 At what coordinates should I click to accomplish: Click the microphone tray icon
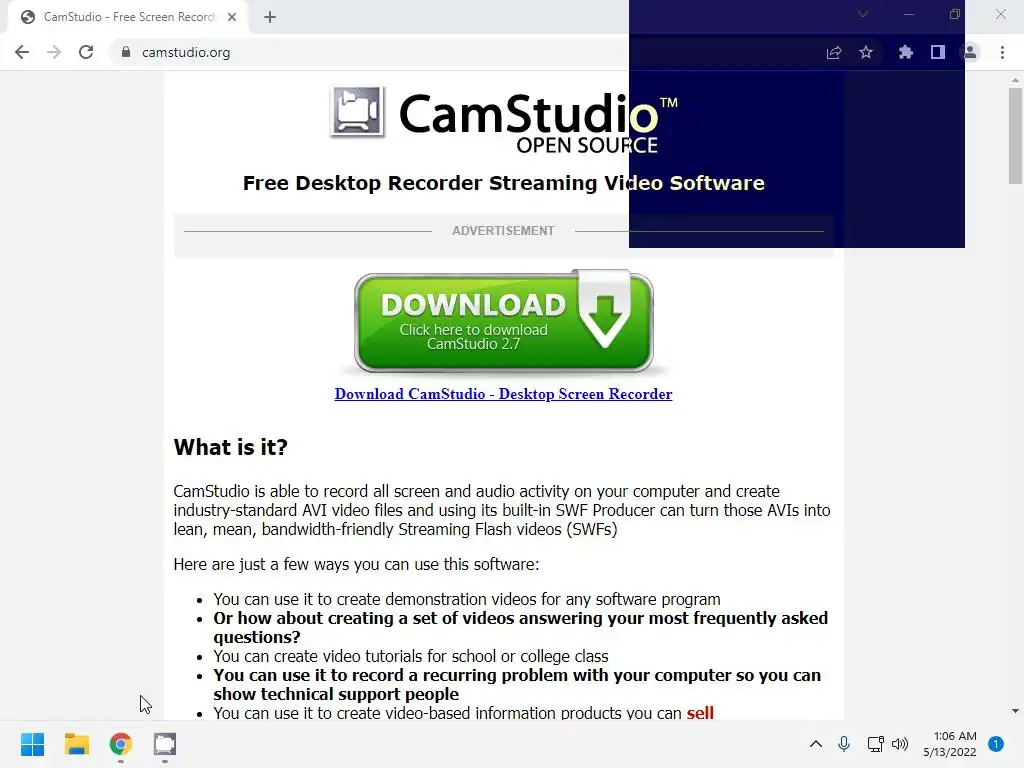pos(844,744)
